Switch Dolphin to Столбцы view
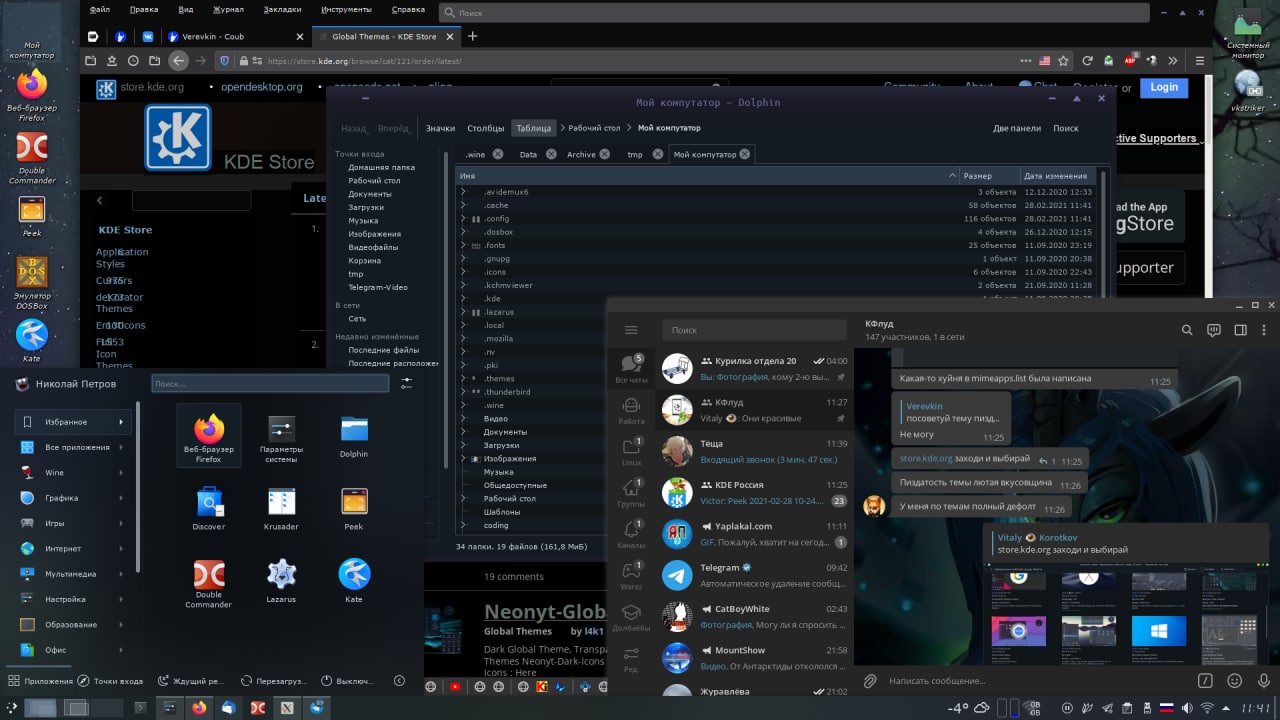The height and width of the screenshot is (720, 1280). click(x=486, y=128)
